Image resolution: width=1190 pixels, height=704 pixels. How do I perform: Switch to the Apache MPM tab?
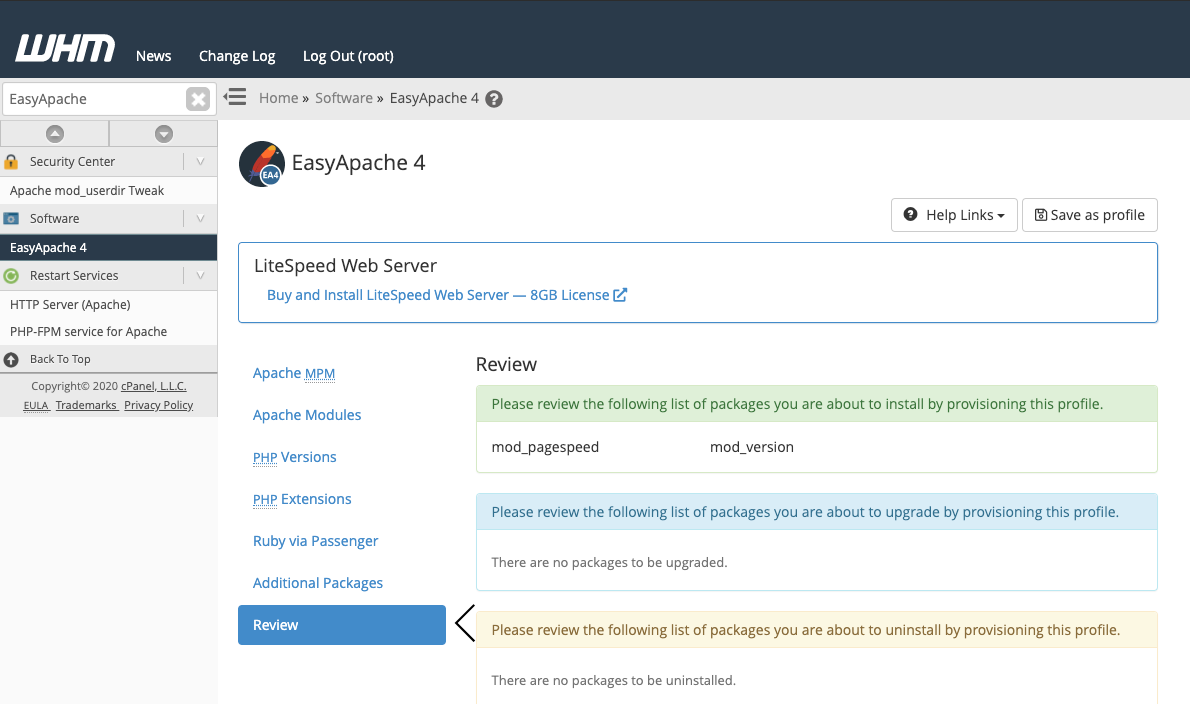(x=294, y=373)
